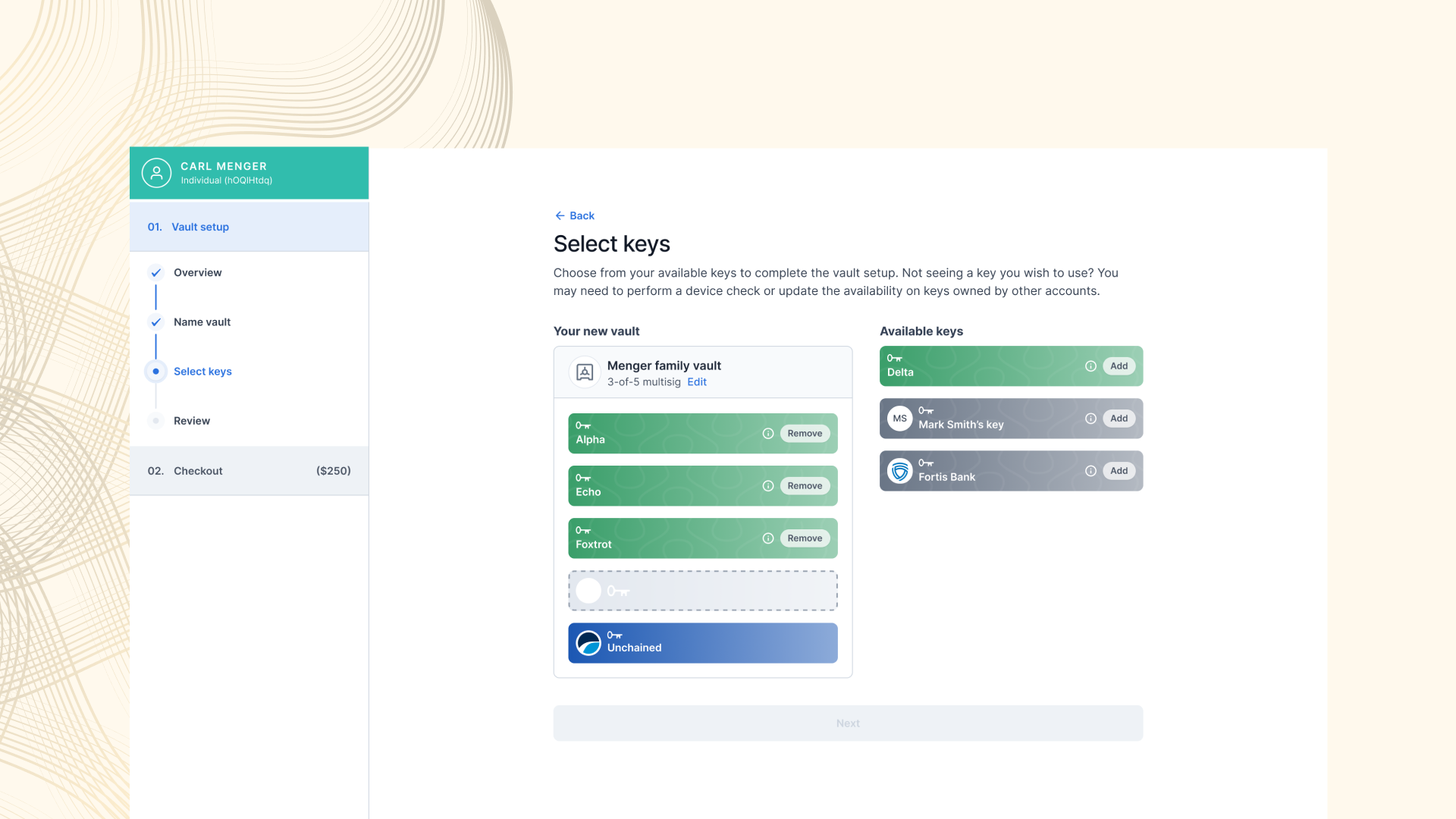Click the Alpha key info icon

(x=767, y=434)
